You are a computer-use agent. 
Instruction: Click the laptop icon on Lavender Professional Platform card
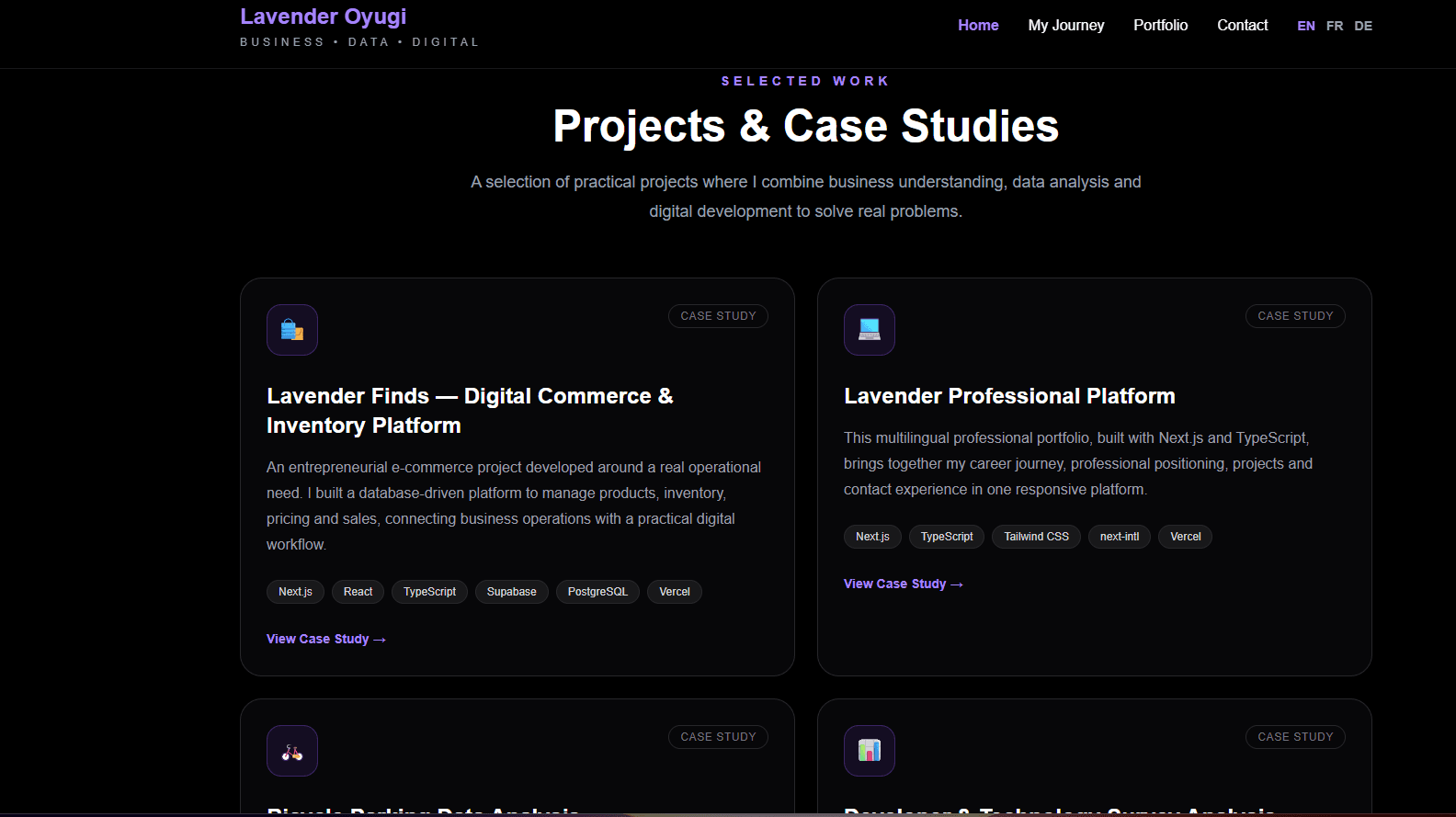[870, 330]
